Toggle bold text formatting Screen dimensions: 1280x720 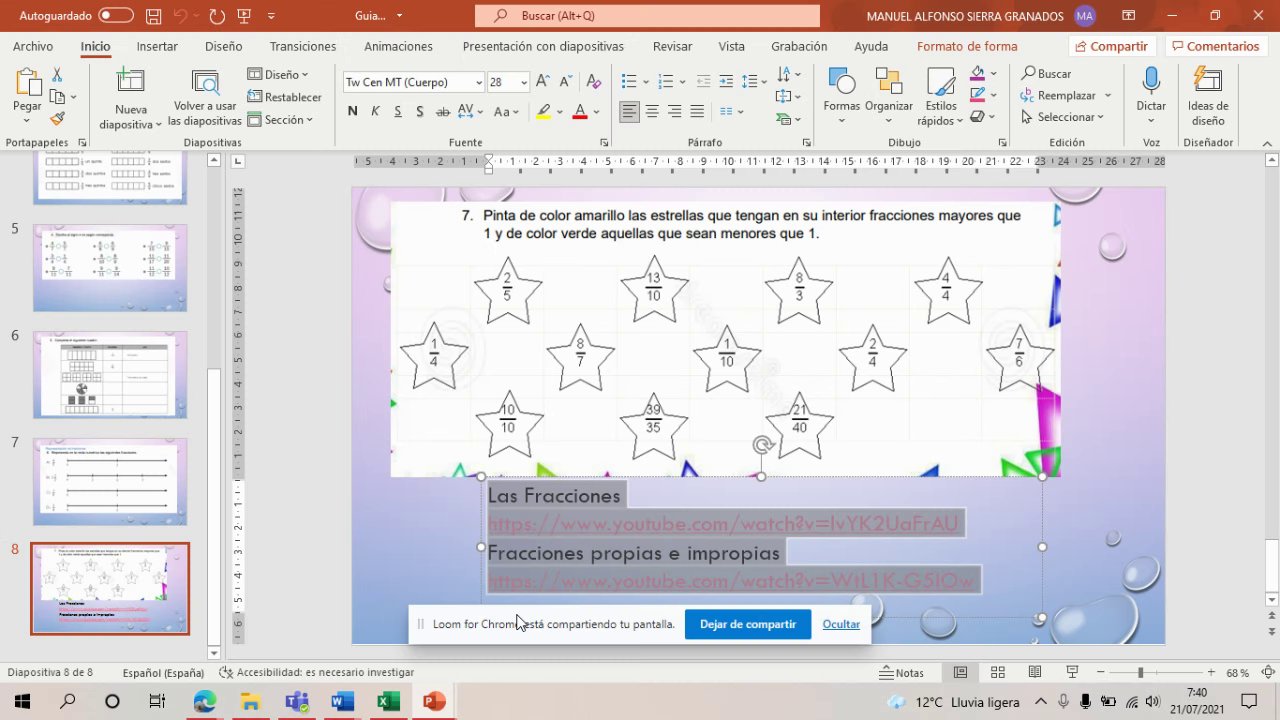point(352,112)
